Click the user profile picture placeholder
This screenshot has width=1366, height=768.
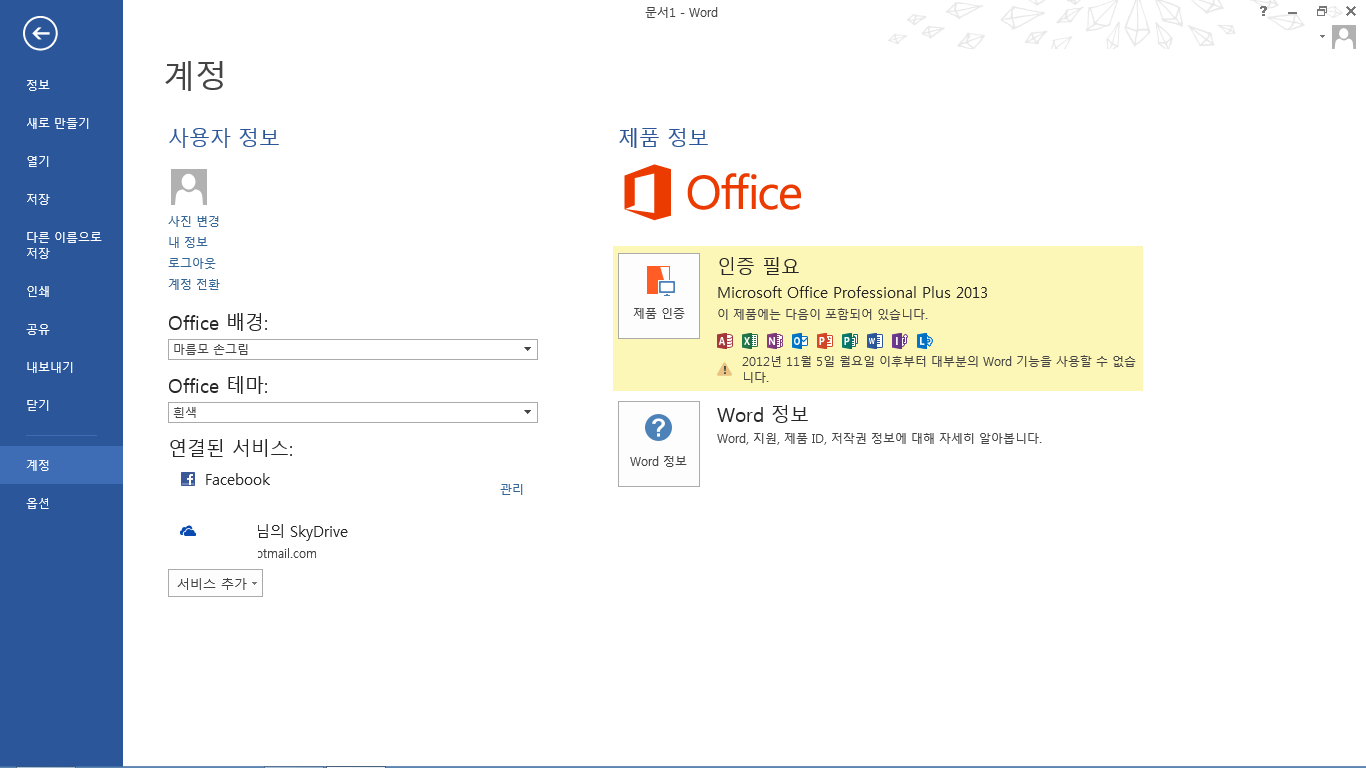pyautogui.click(x=189, y=187)
